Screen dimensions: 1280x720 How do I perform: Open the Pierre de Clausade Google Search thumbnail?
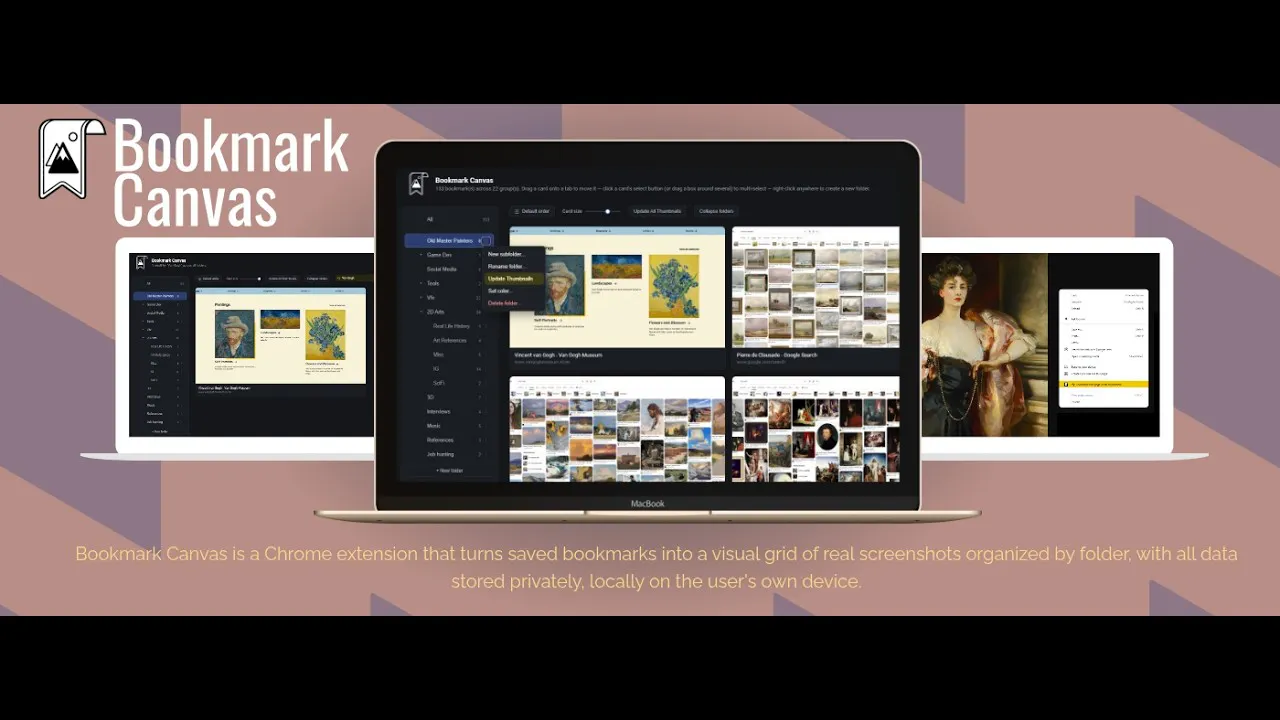[x=815, y=287]
